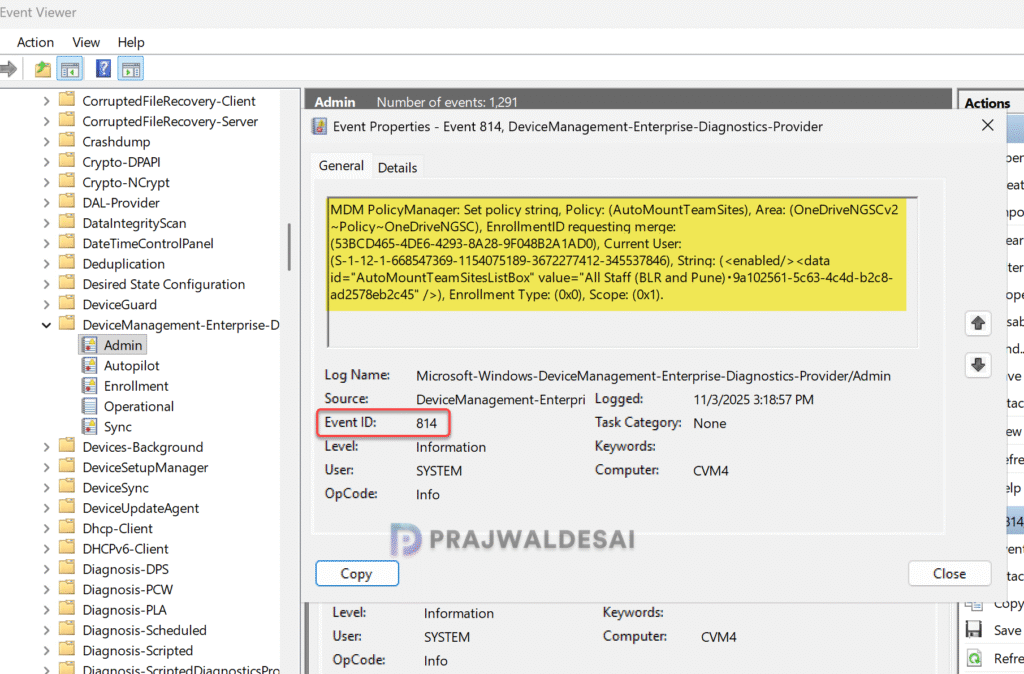Screen dimensions: 1024x674
Task: Click the Copy button in Event Properties
Action: coord(357,573)
